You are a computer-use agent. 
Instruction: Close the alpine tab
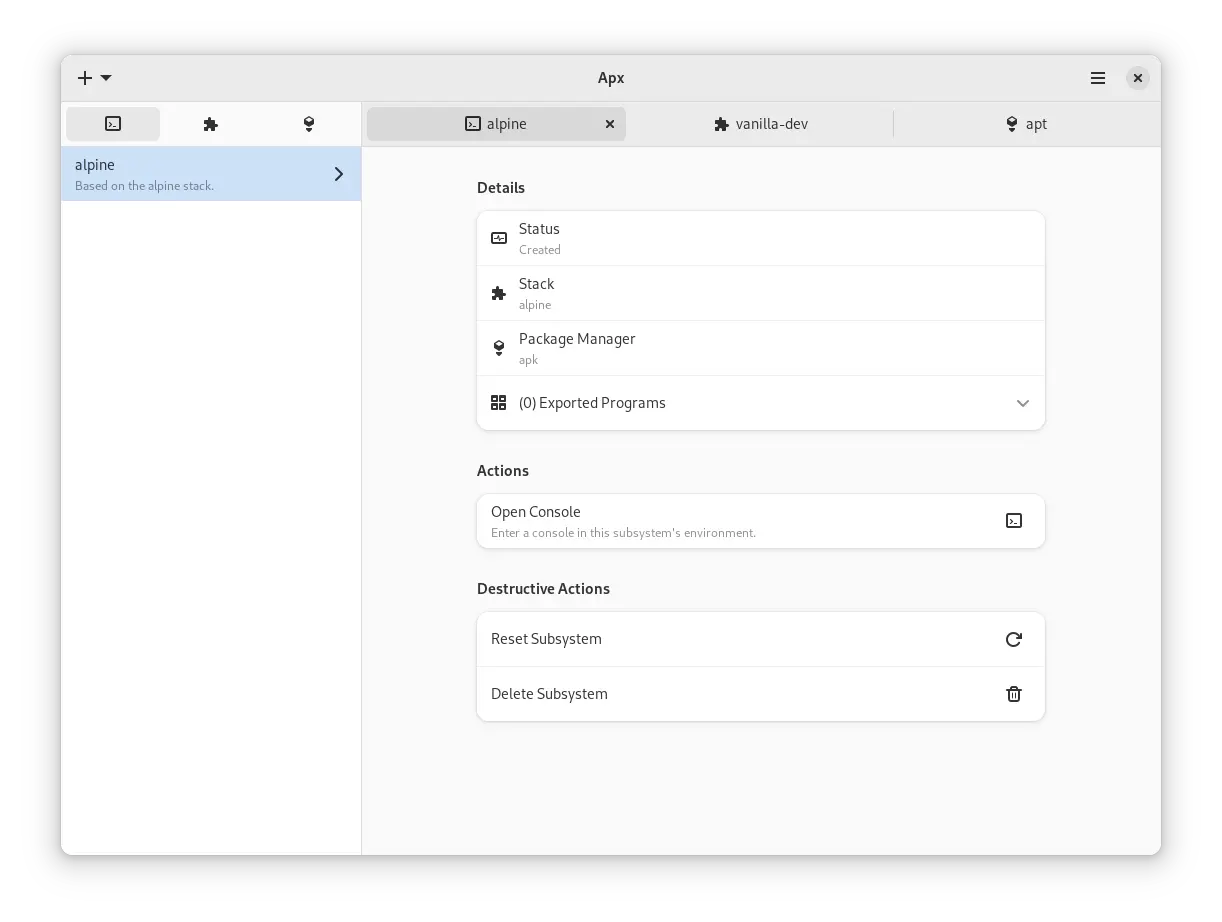[x=609, y=124]
